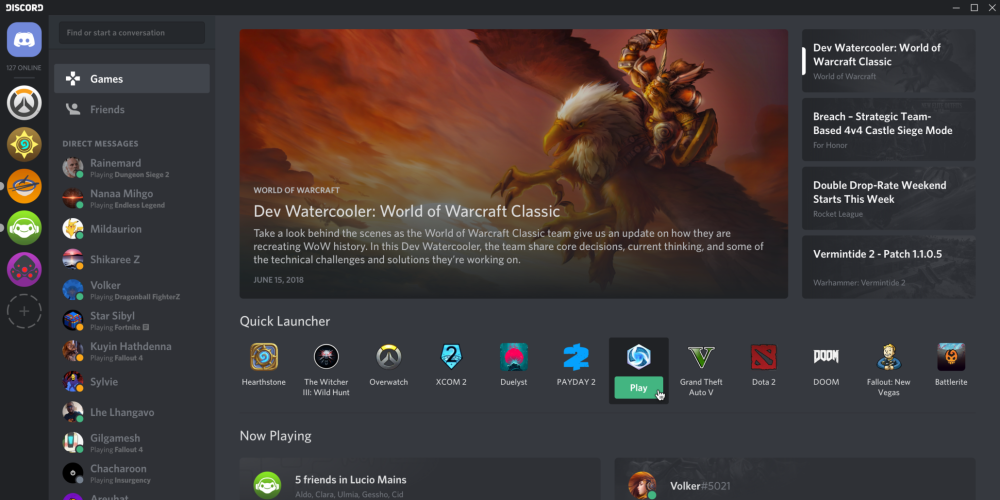The image size is (1000, 500).
Task: Open the World of Warcraft Classic featured banner
Action: (513, 164)
